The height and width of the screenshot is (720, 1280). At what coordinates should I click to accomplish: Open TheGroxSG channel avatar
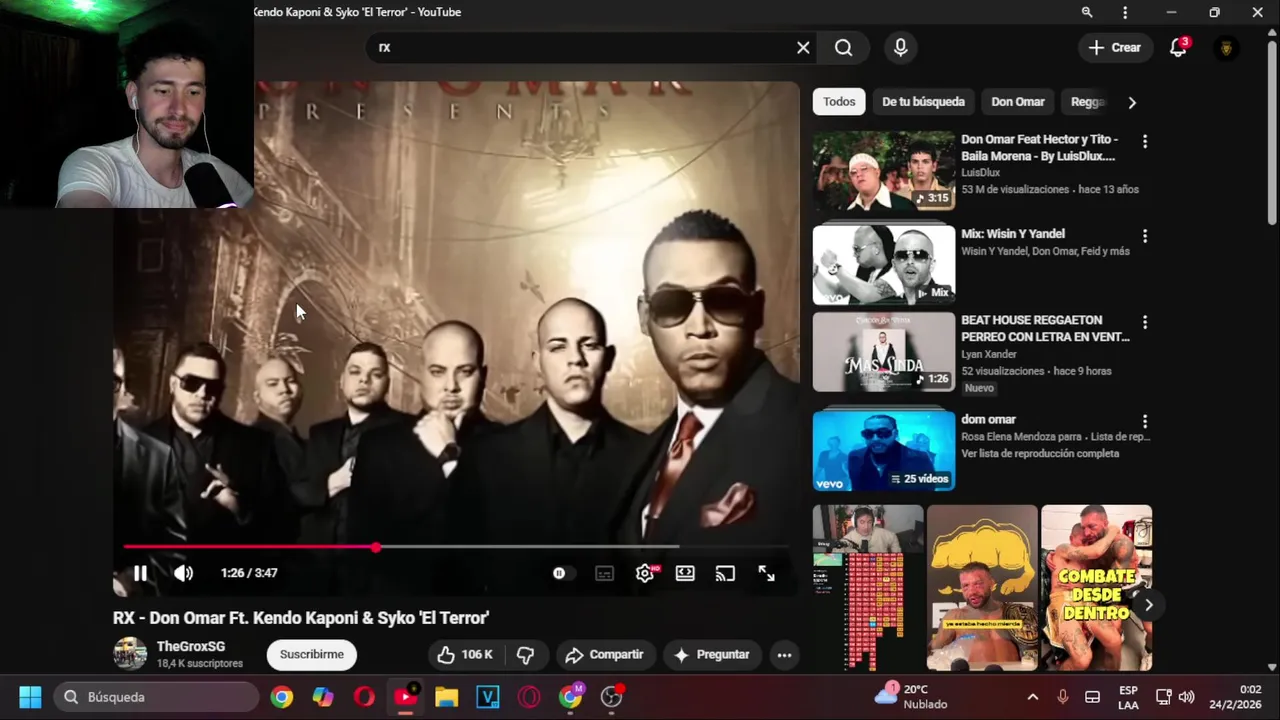130,654
